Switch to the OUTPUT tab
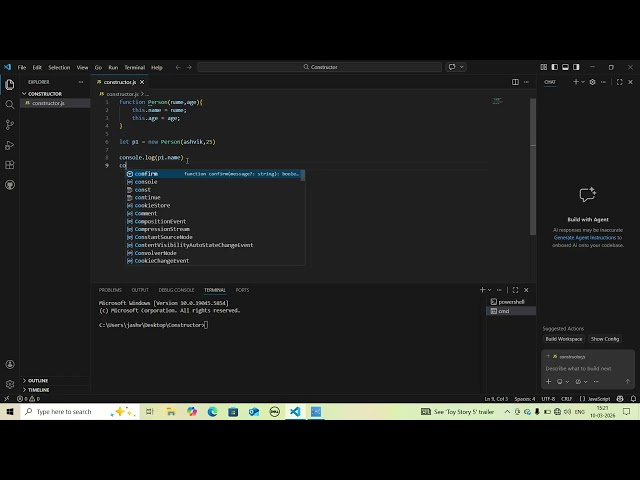The height and width of the screenshot is (480, 640). [140, 290]
